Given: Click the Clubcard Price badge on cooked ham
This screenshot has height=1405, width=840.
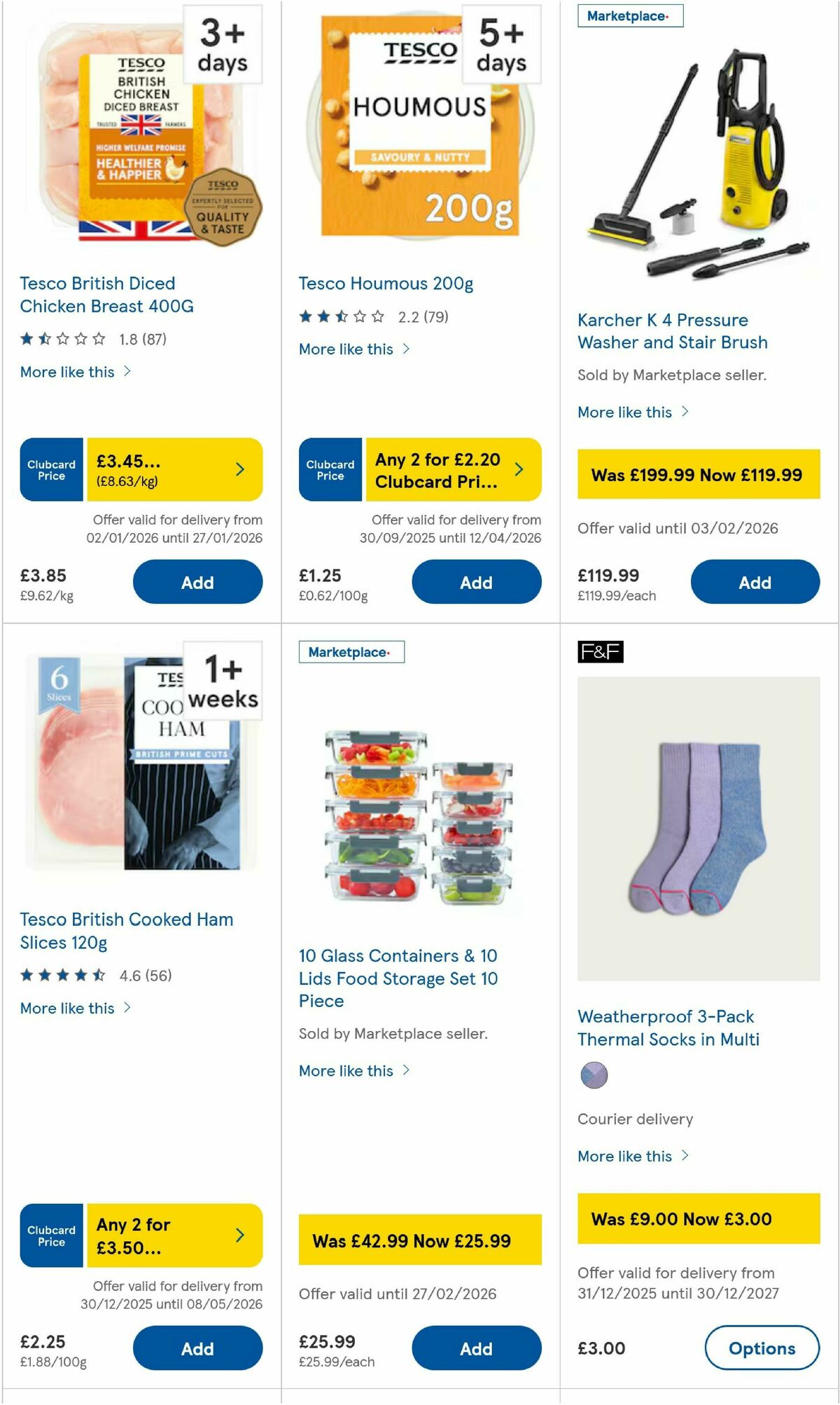Looking at the screenshot, I should pyautogui.click(x=50, y=1235).
